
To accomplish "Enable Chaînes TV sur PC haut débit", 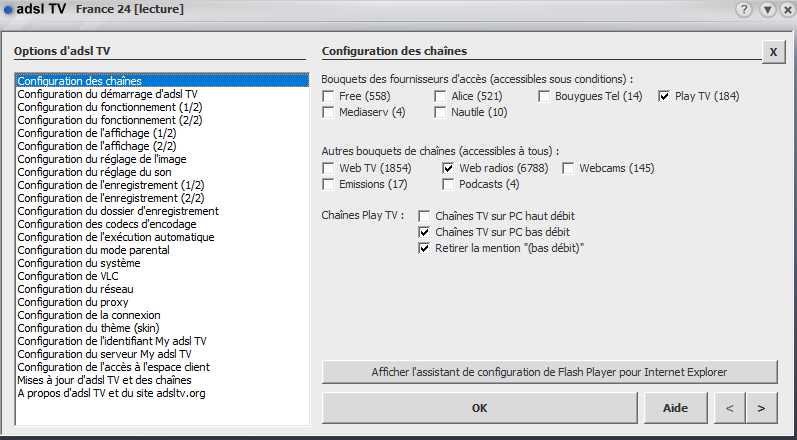I will 425,216.
